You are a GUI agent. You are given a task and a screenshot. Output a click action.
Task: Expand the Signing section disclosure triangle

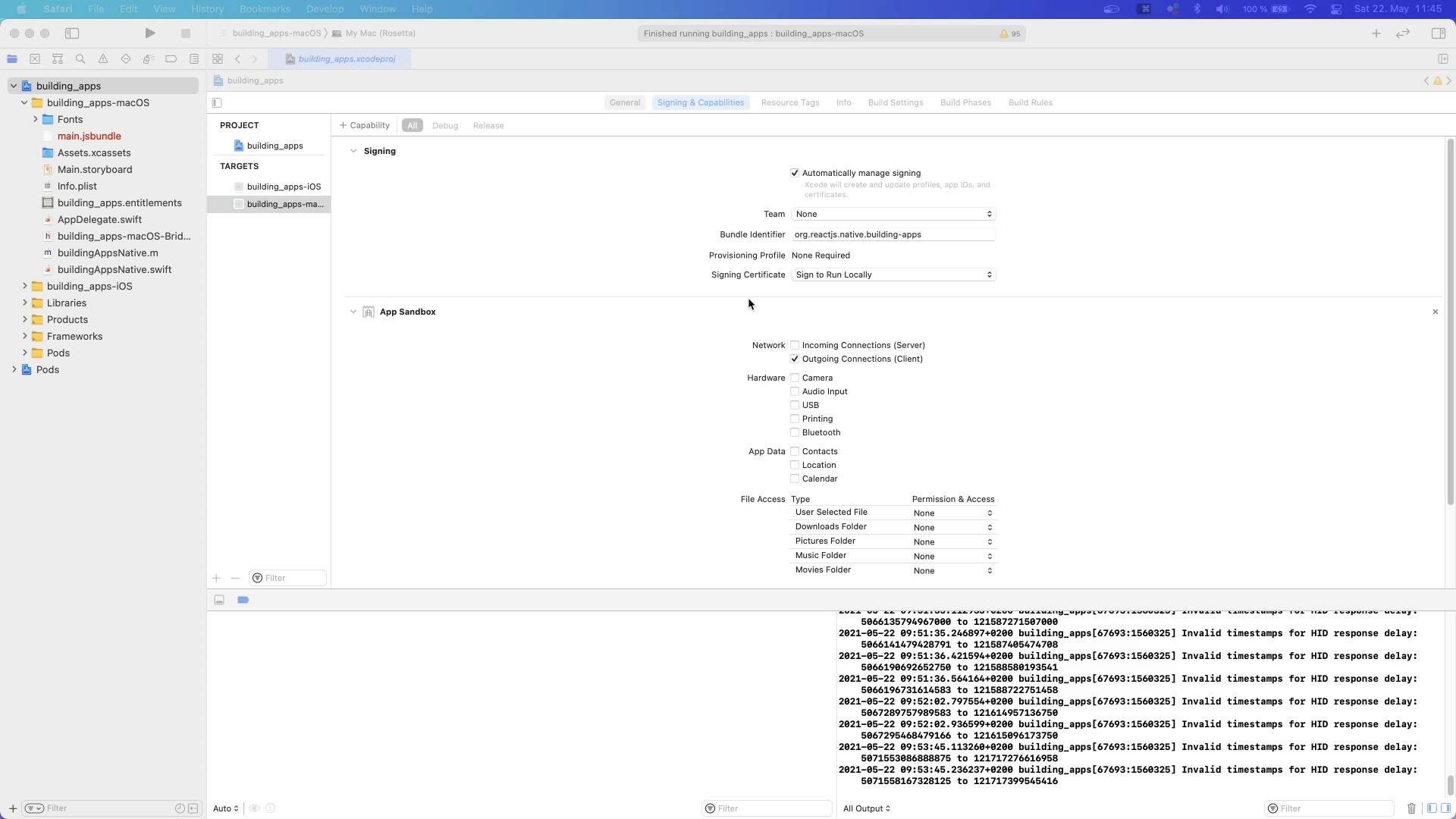(x=354, y=150)
